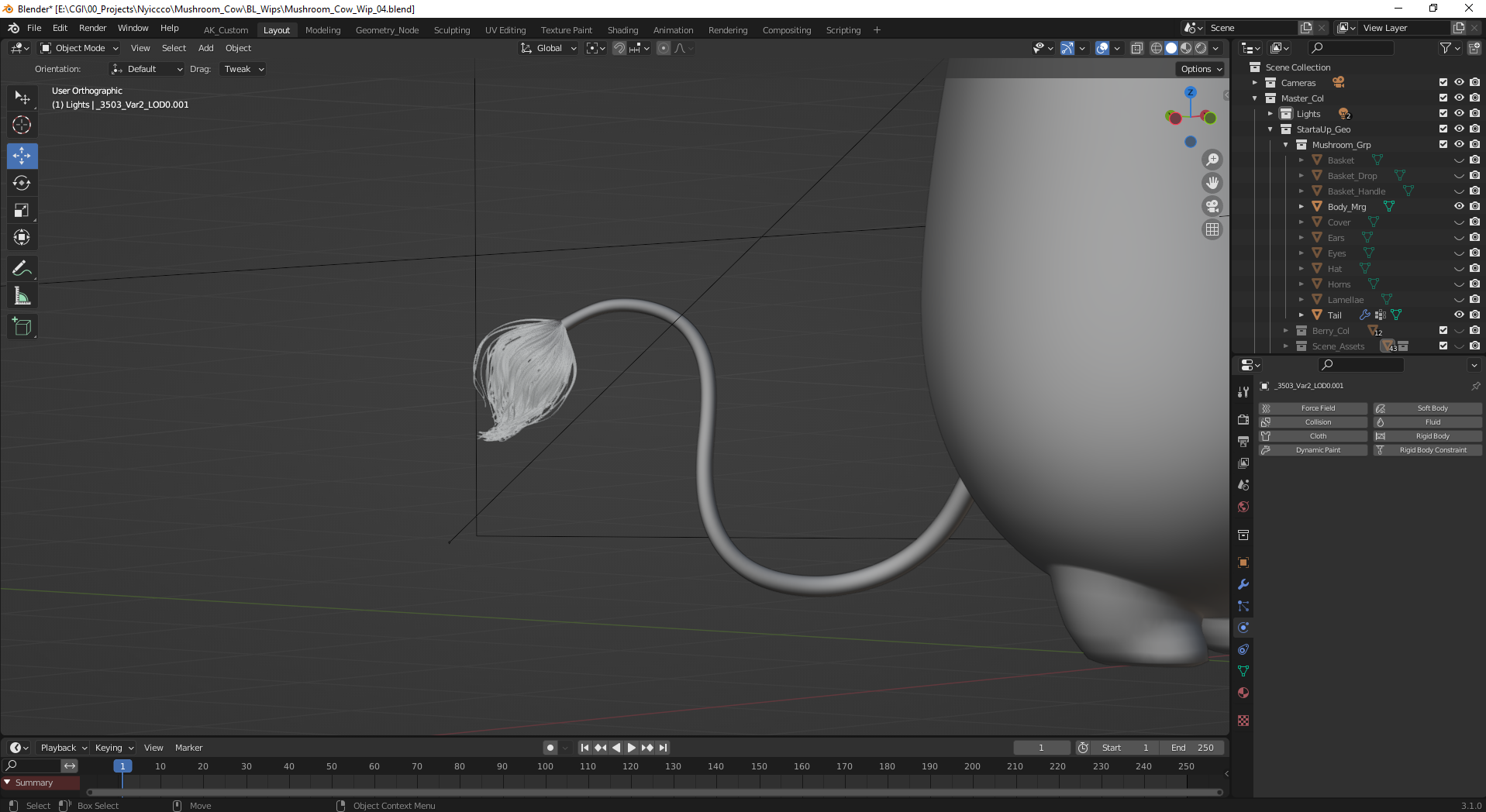Open the World properties tab

(x=1243, y=506)
